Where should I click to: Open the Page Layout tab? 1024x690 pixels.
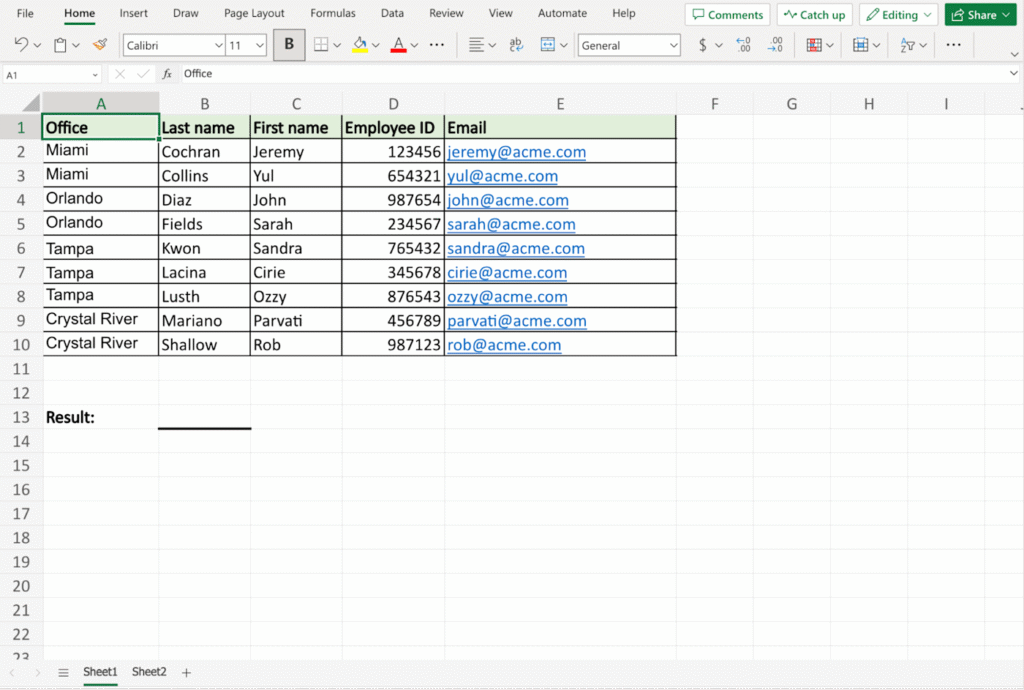(x=254, y=13)
